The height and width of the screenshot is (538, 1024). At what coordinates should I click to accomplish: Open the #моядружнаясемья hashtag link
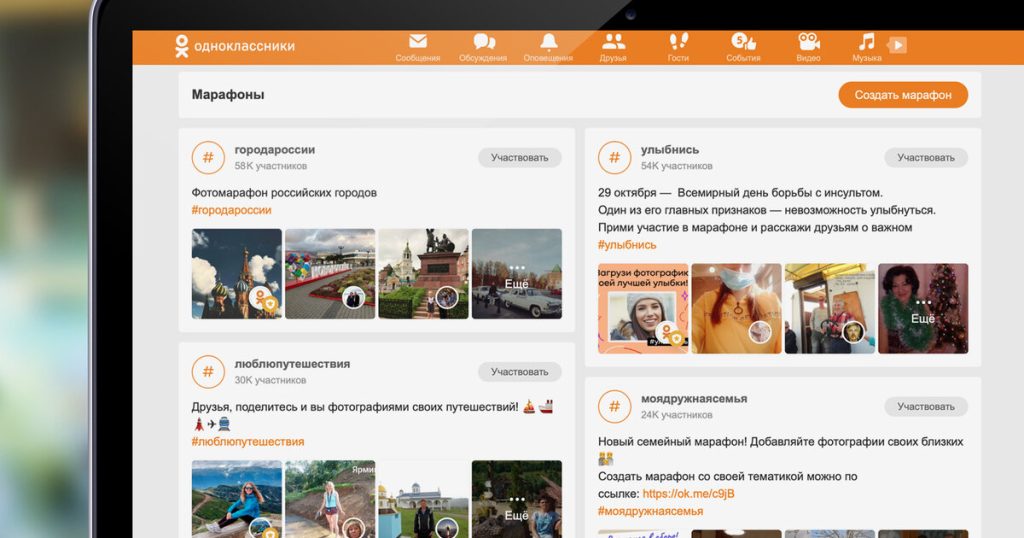(650, 511)
